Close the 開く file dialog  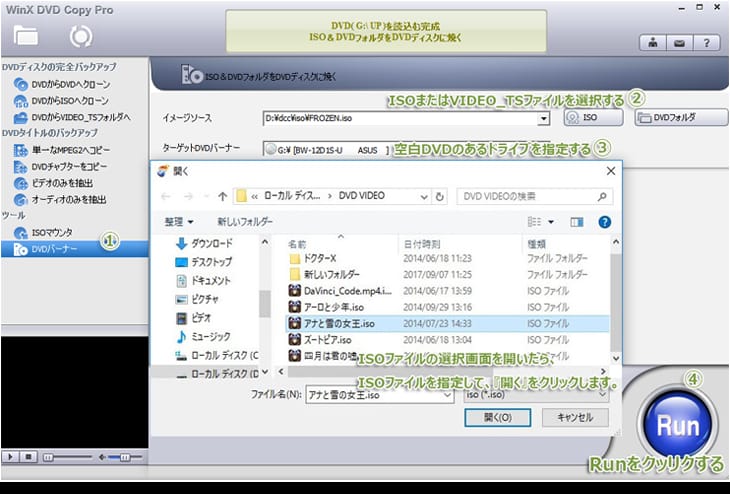click(x=611, y=171)
